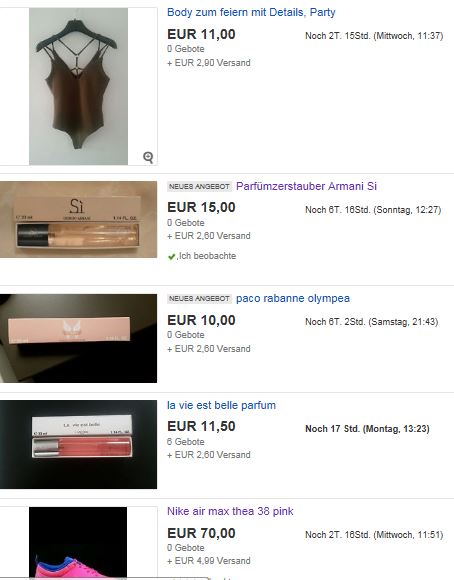The image size is (454, 580).
Task: Click NEUES ANGEBOT badge on Olympea listing
Action: tap(199, 299)
